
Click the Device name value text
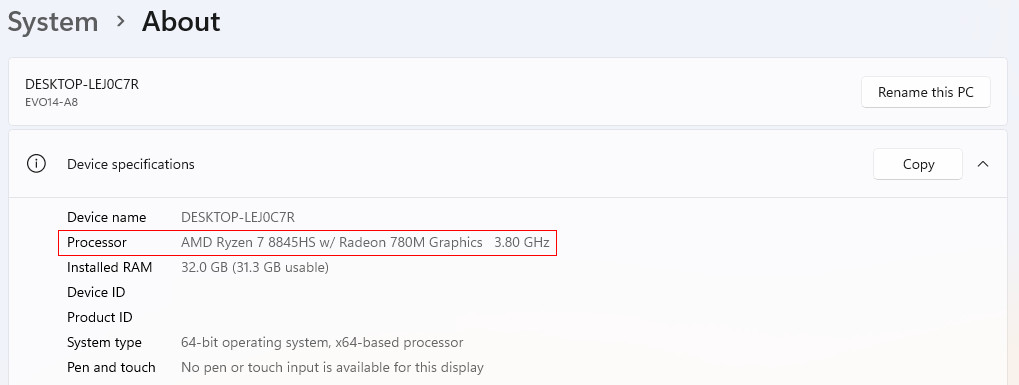pos(238,217)
